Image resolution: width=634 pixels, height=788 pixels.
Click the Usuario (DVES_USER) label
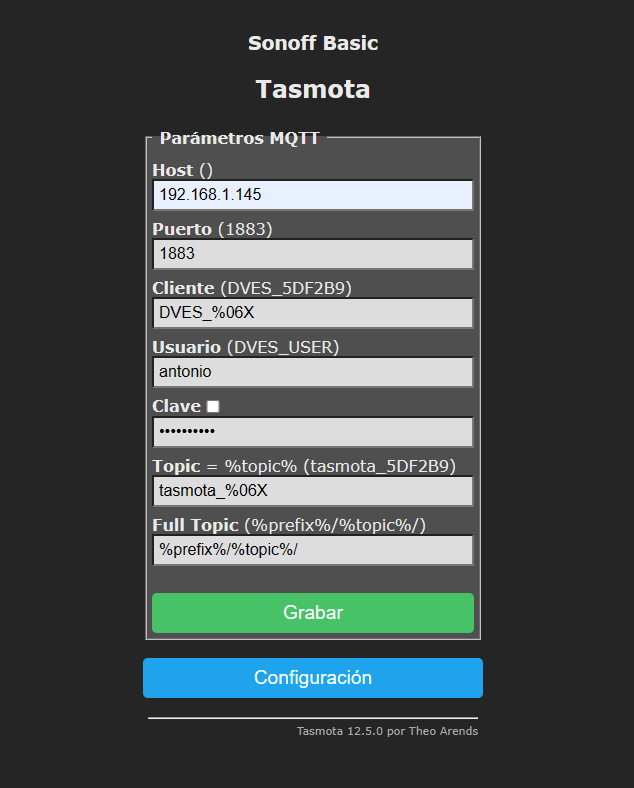(x=245, y=348)
